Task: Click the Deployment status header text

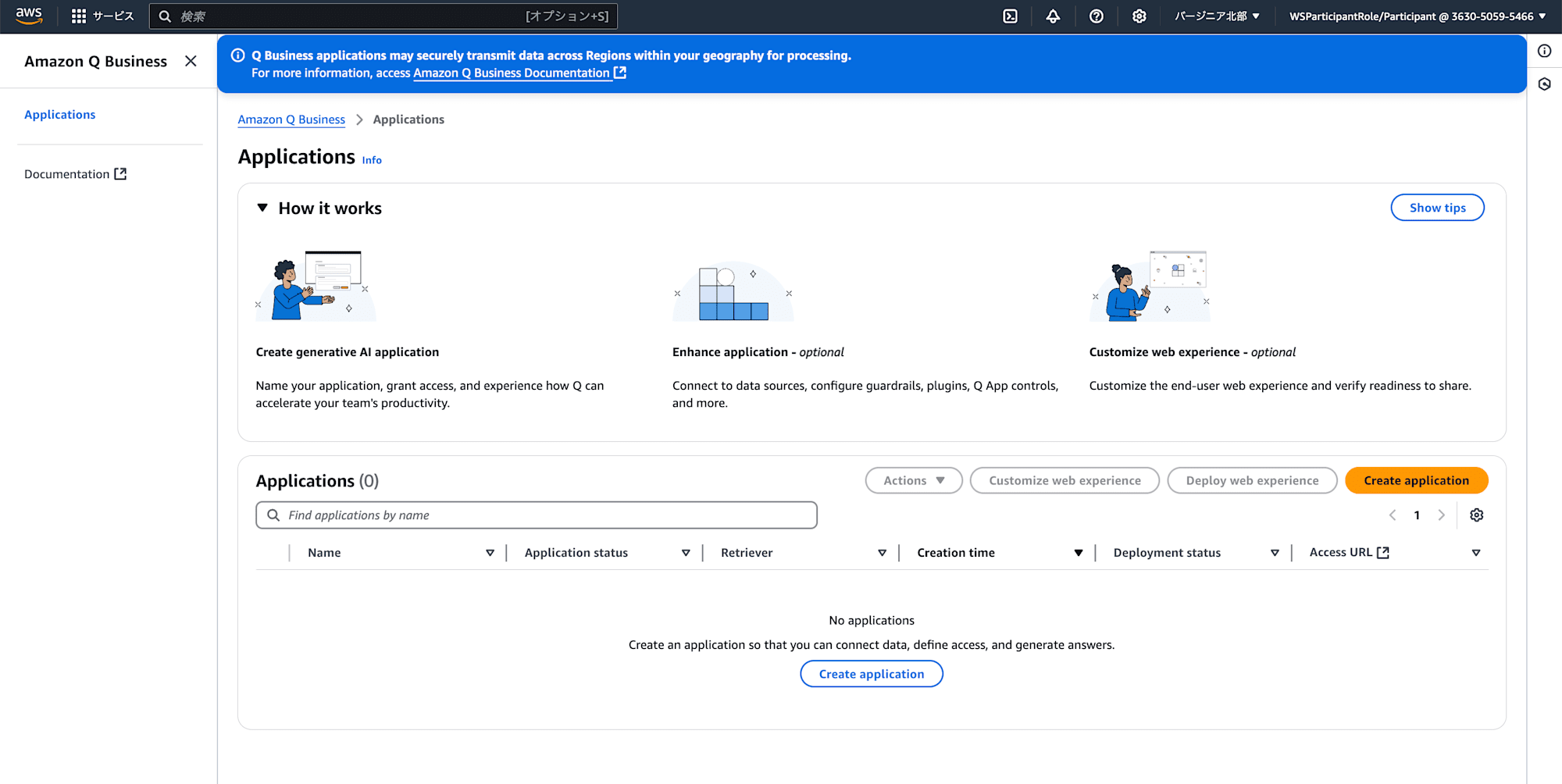Action: tap(1167, 553)
